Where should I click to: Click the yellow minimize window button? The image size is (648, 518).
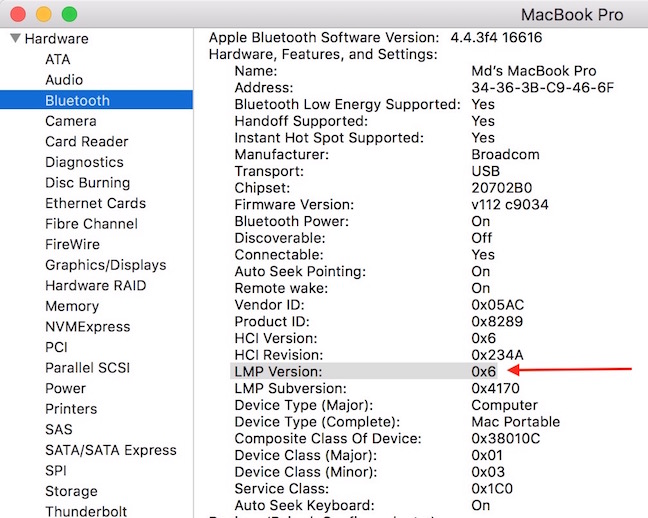[x=44, y=14]
